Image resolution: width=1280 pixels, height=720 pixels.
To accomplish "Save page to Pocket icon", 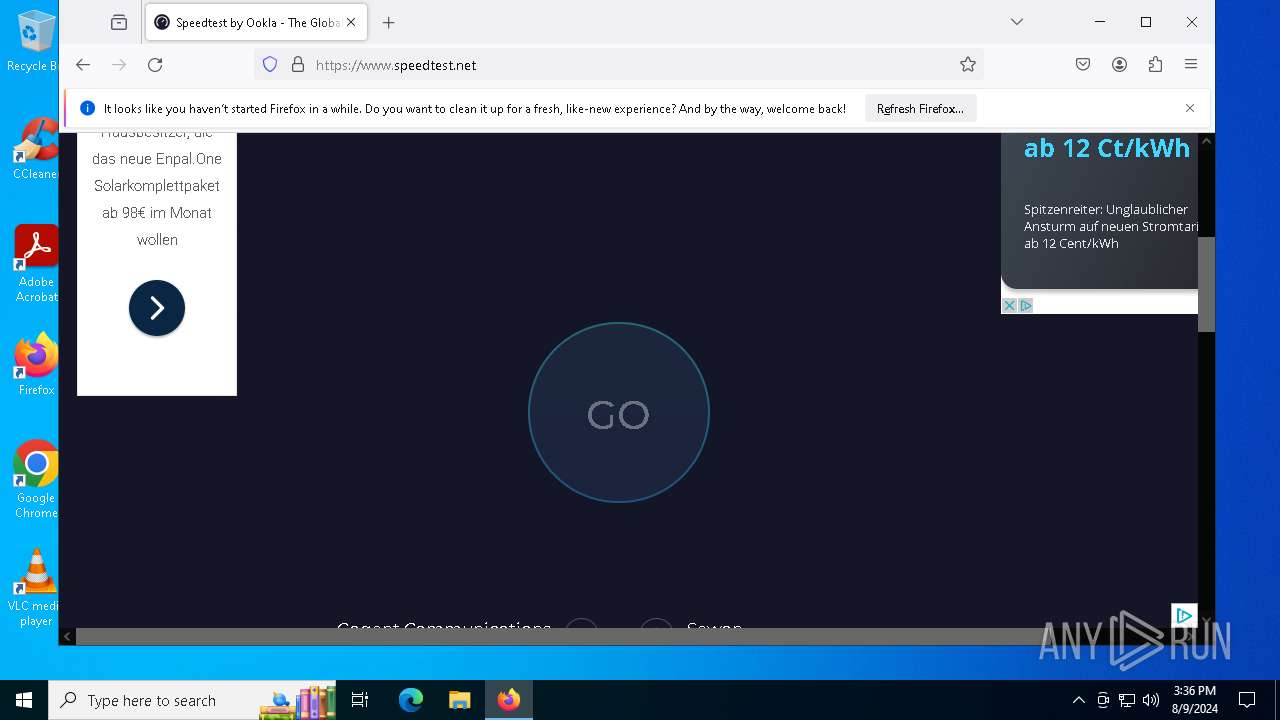I will pos(1083,65).
